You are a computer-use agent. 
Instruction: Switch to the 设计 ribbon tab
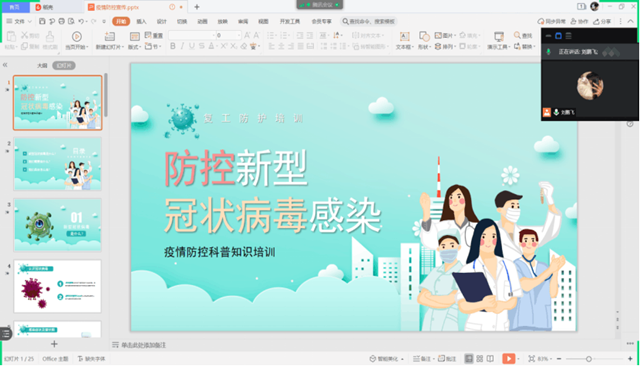coord(162,21)
